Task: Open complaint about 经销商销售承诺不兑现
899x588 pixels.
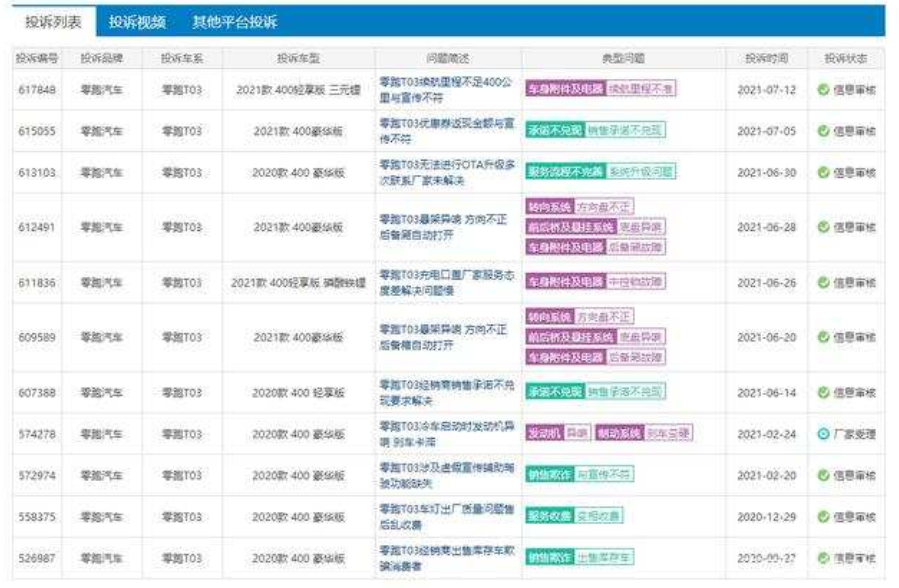Action: tap(447, 393)
